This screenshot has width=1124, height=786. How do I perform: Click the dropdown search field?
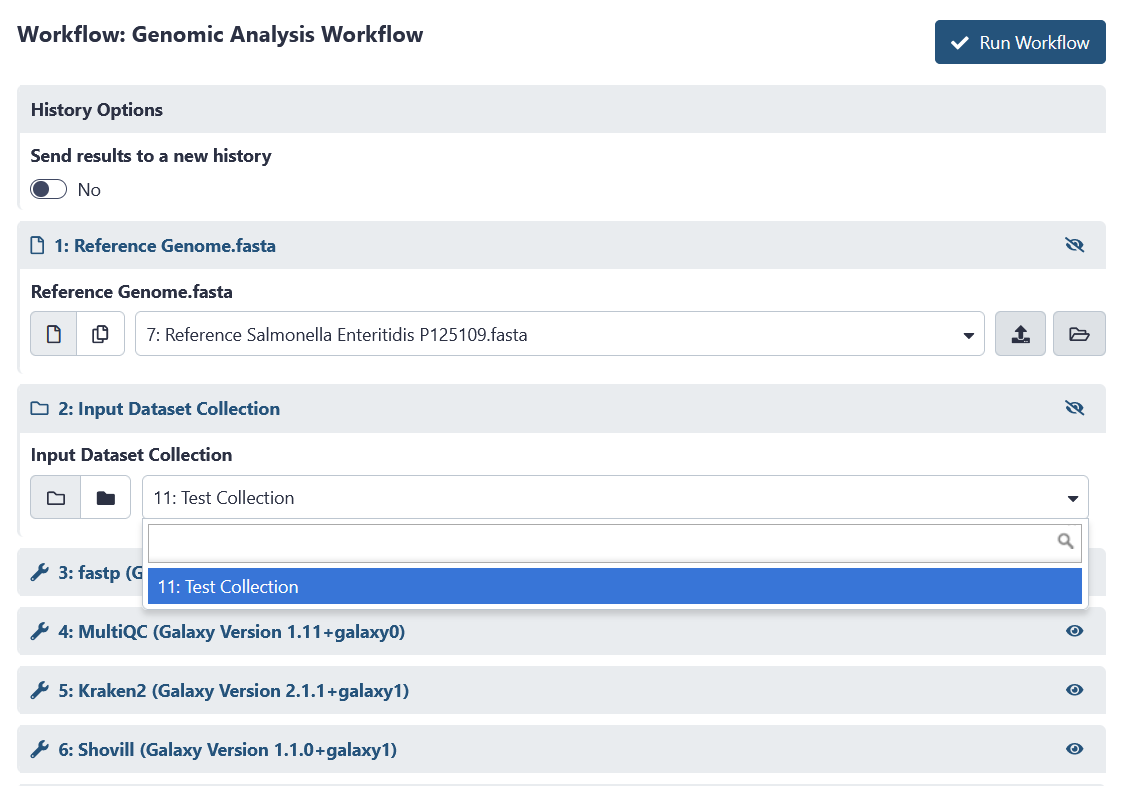600,542
